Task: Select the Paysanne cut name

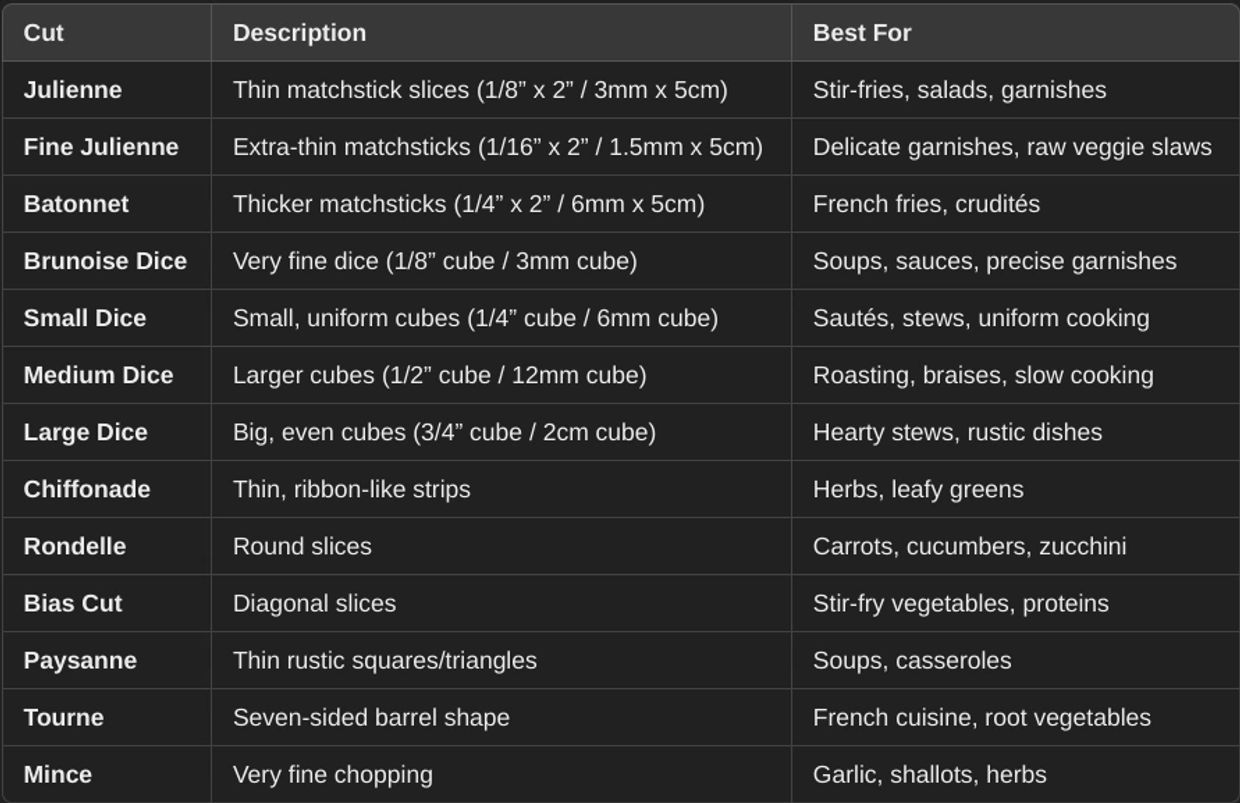Action: click(80, 660)
